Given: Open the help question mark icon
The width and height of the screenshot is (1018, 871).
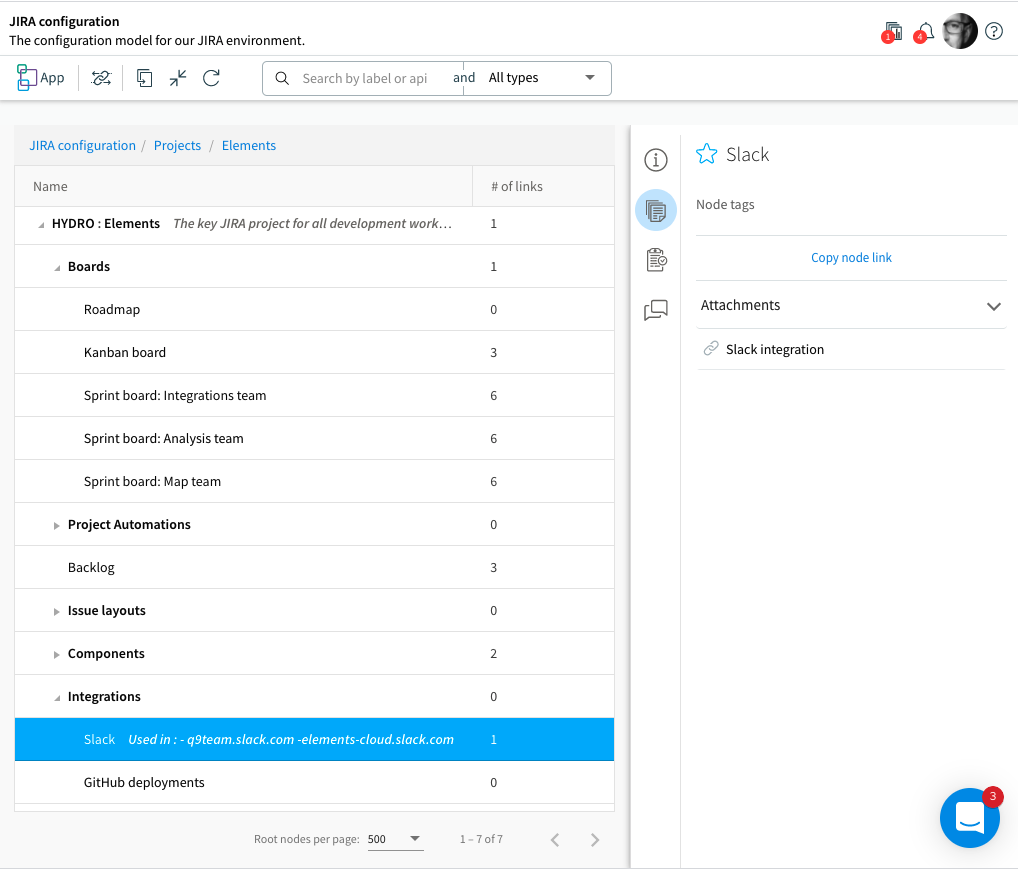Looking at the screenshot, I should pos(994,31).
